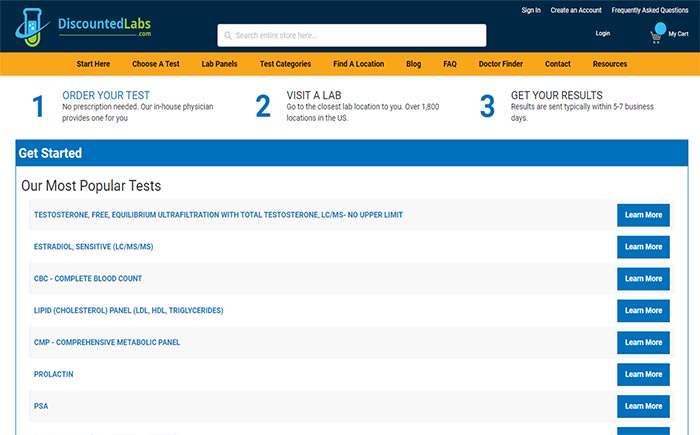Open the Sign In link
The width and height of the screenshot is (700, 435).
pyautogui.click(x=531, y=10)
